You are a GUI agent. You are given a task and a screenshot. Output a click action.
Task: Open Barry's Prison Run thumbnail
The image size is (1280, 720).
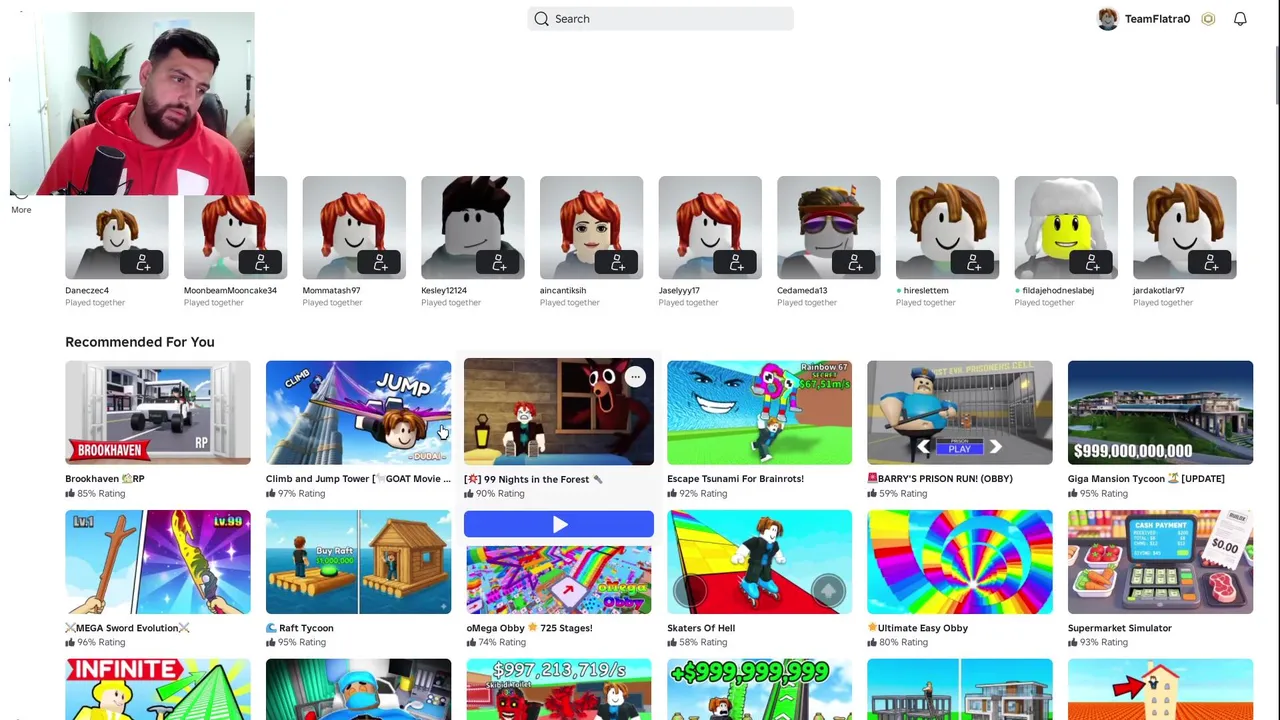960,412
